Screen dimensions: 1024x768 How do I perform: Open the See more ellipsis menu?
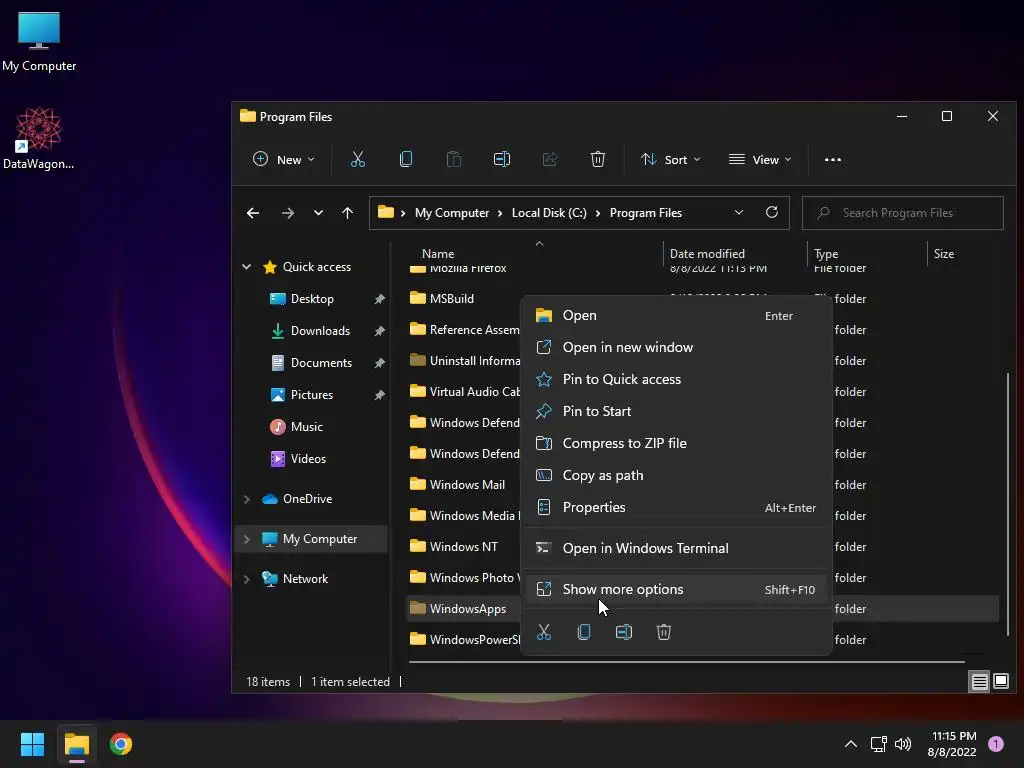pyautogui.click(x=833, y=159)
